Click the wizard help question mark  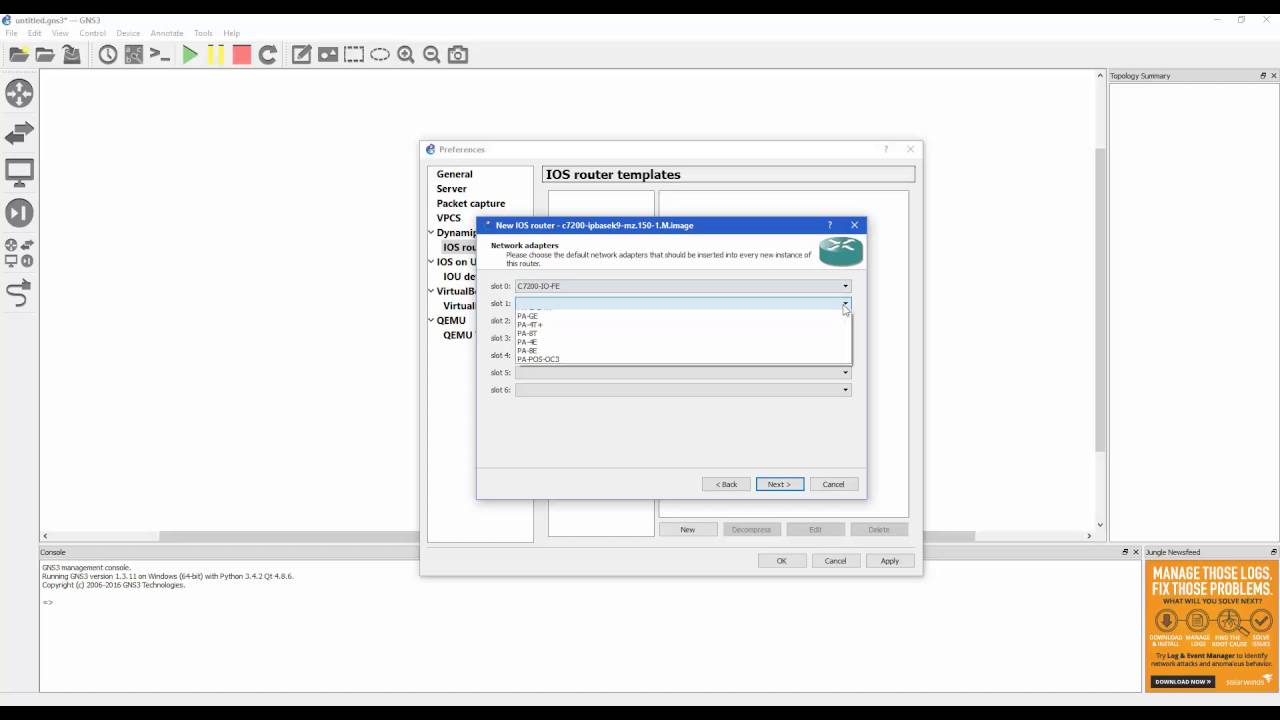(829, 225)
